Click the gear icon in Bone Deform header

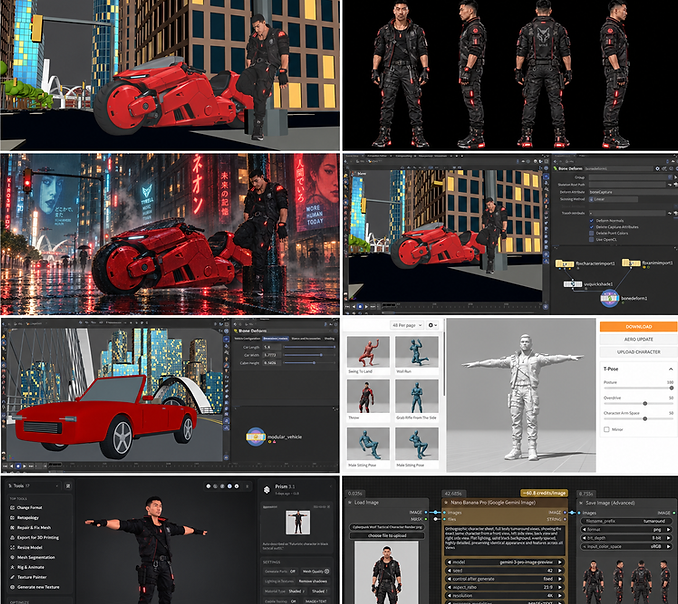[657, 169]
